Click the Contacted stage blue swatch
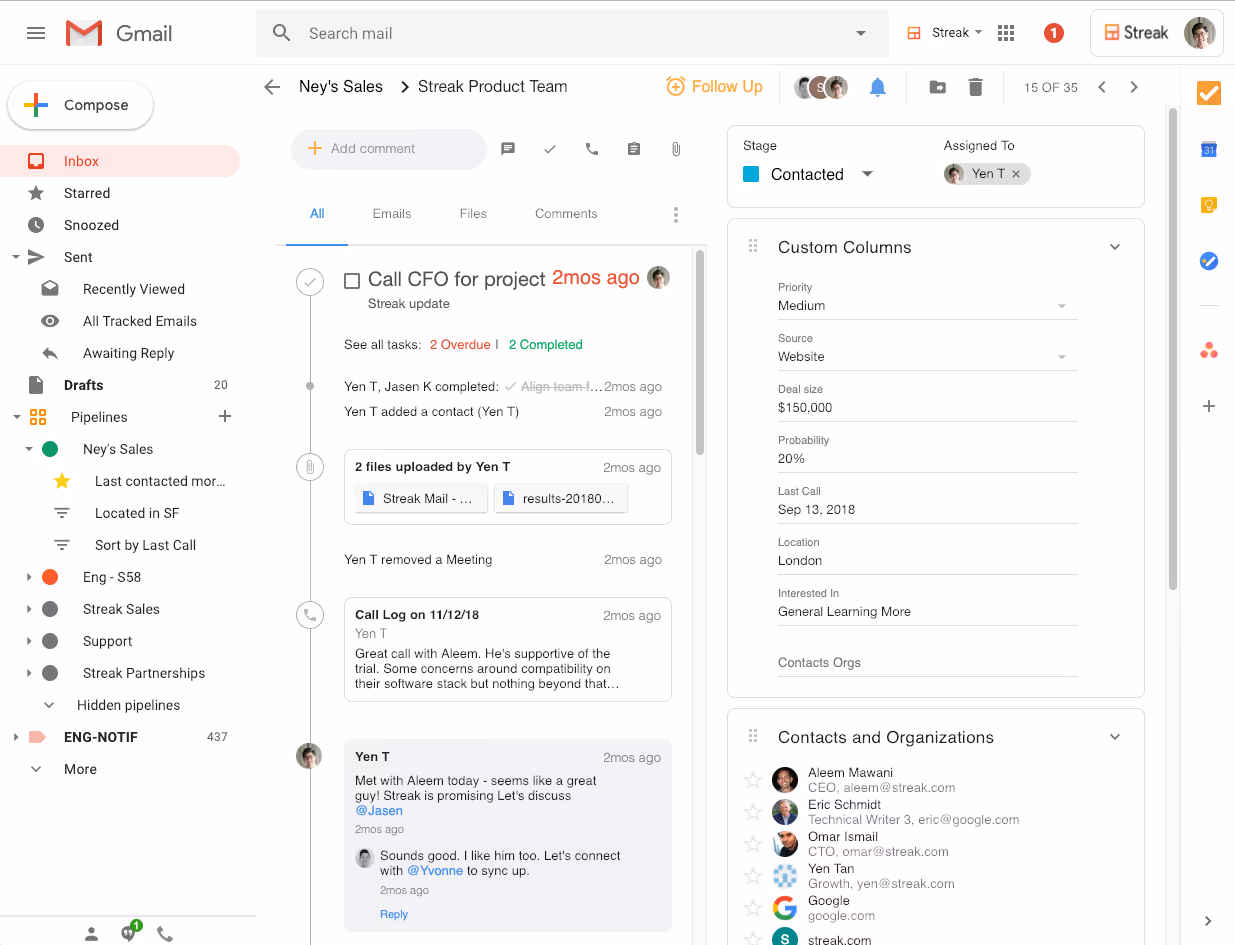 (x=752, y=174)
